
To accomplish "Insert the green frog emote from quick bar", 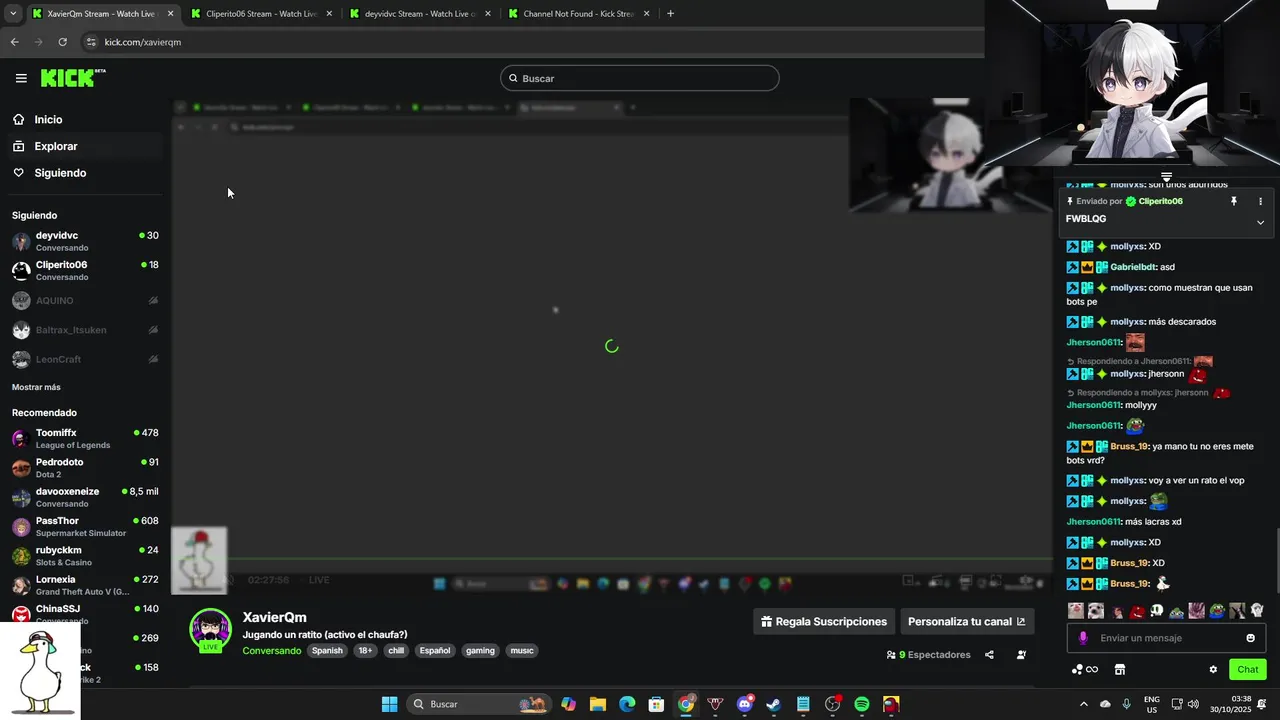I will click(x=1216, y=610).
